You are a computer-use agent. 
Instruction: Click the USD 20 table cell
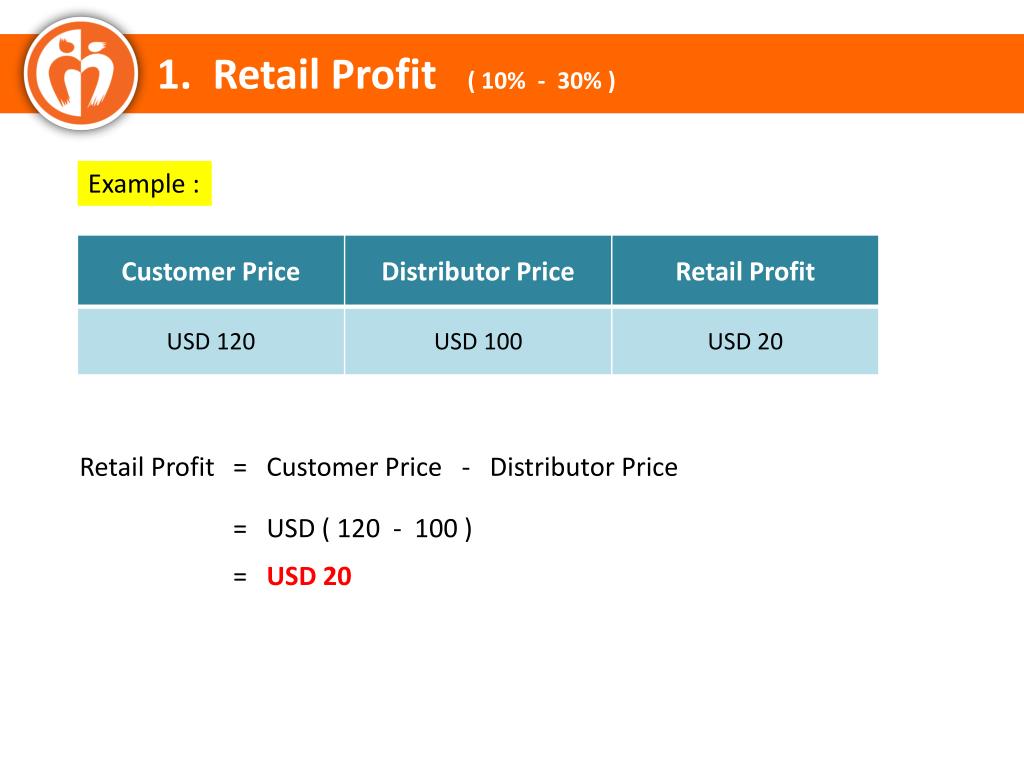[x=745, y=341]
